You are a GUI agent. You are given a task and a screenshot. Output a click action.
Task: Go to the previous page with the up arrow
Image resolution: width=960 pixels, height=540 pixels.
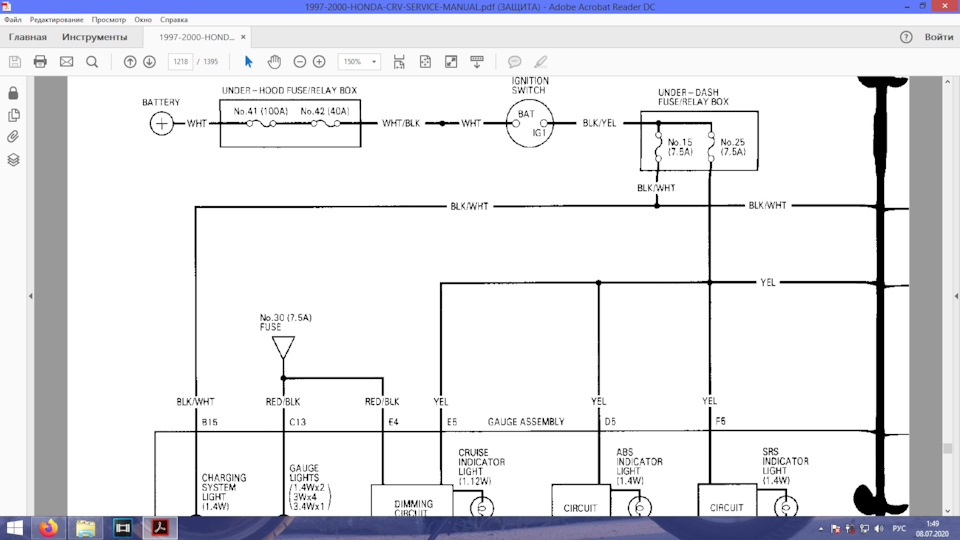(x=130, y=61)
